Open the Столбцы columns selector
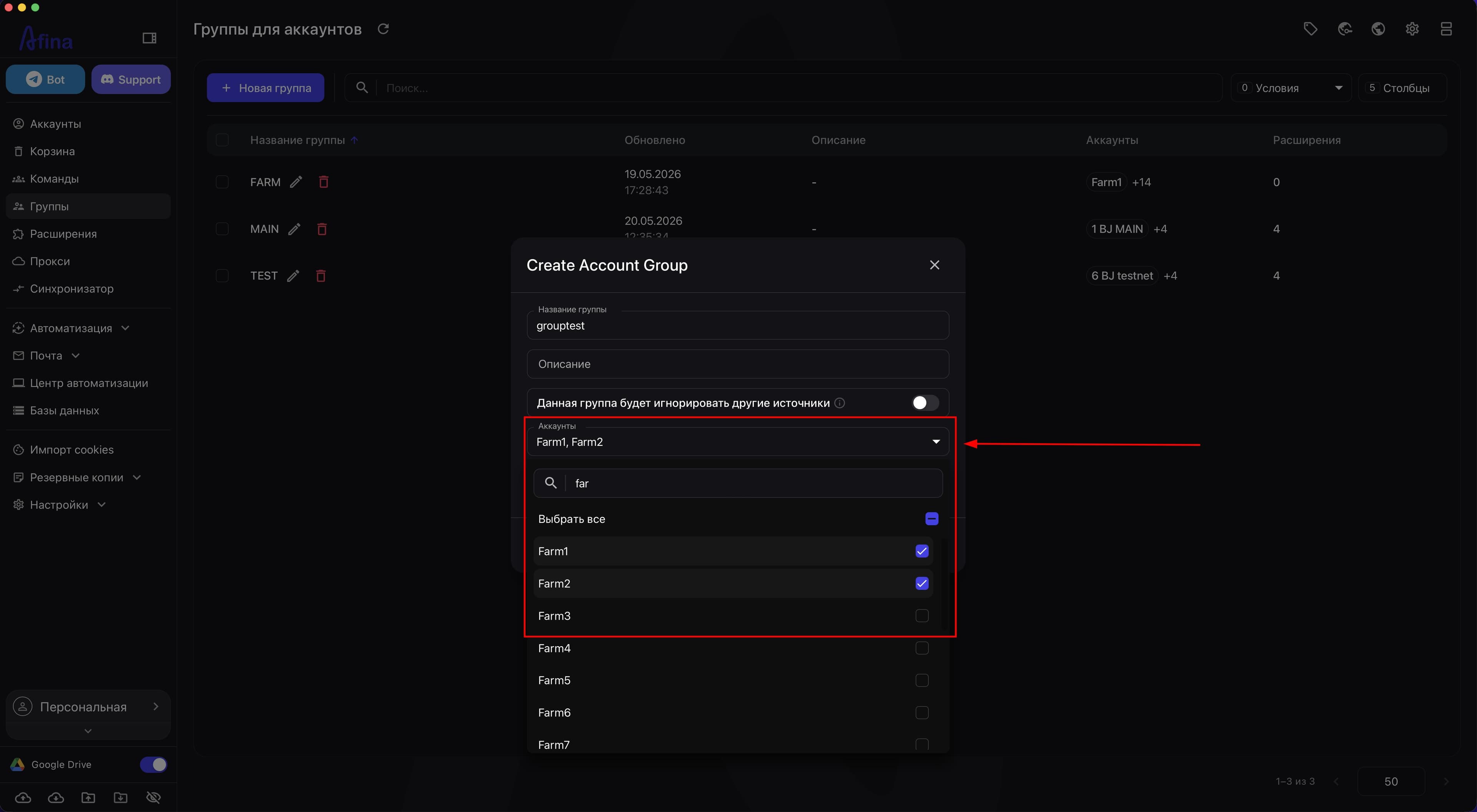The width and height of the screenshot is (1477, 812). coord(1402,88)
